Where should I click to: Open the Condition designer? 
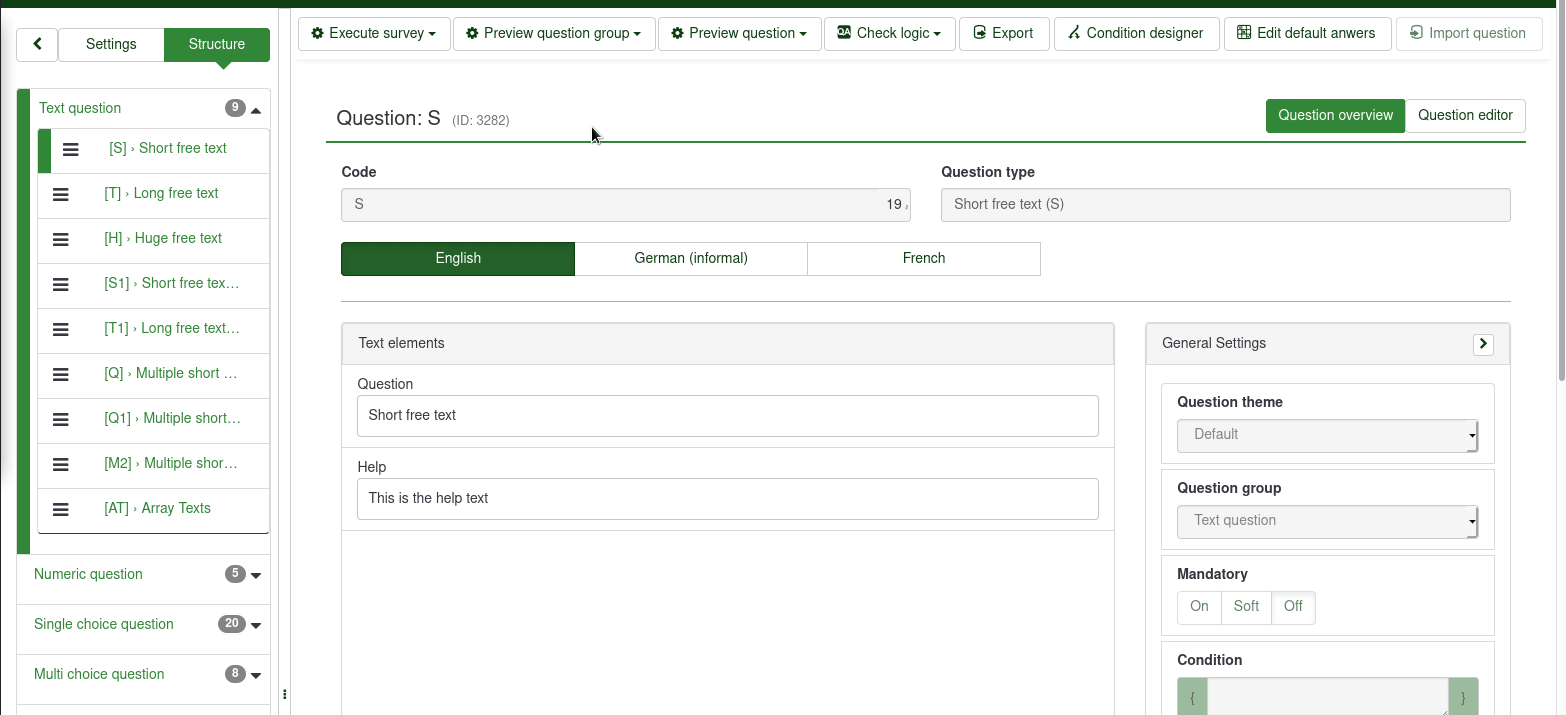1136,33
